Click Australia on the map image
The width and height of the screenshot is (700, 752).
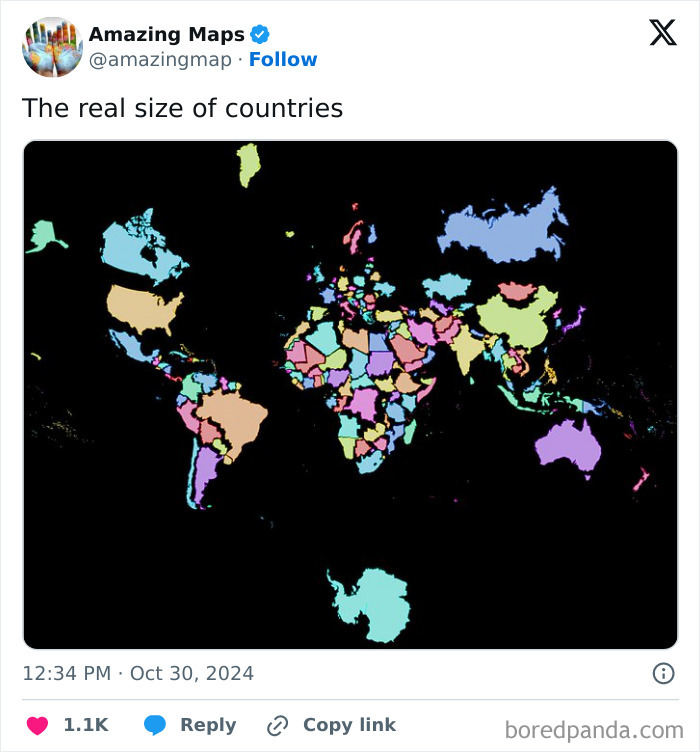(567, 447)
